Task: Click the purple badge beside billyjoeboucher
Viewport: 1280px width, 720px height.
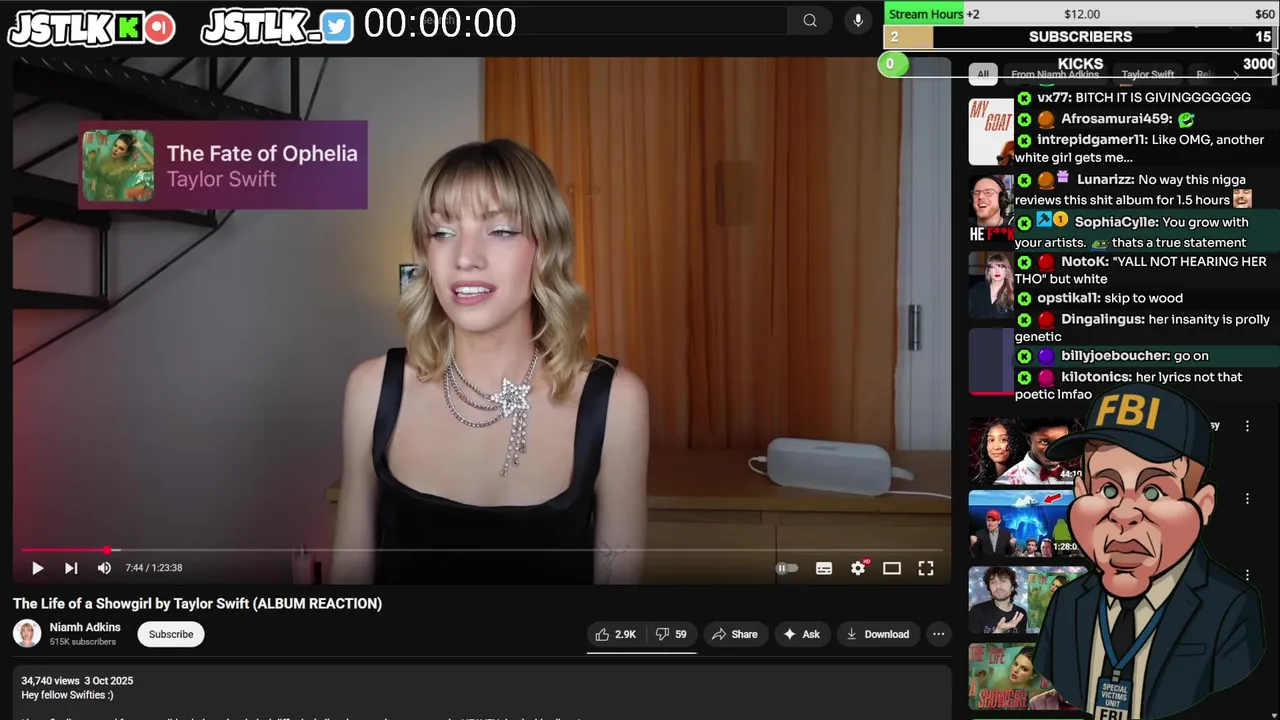Action: click(1046, 356)
